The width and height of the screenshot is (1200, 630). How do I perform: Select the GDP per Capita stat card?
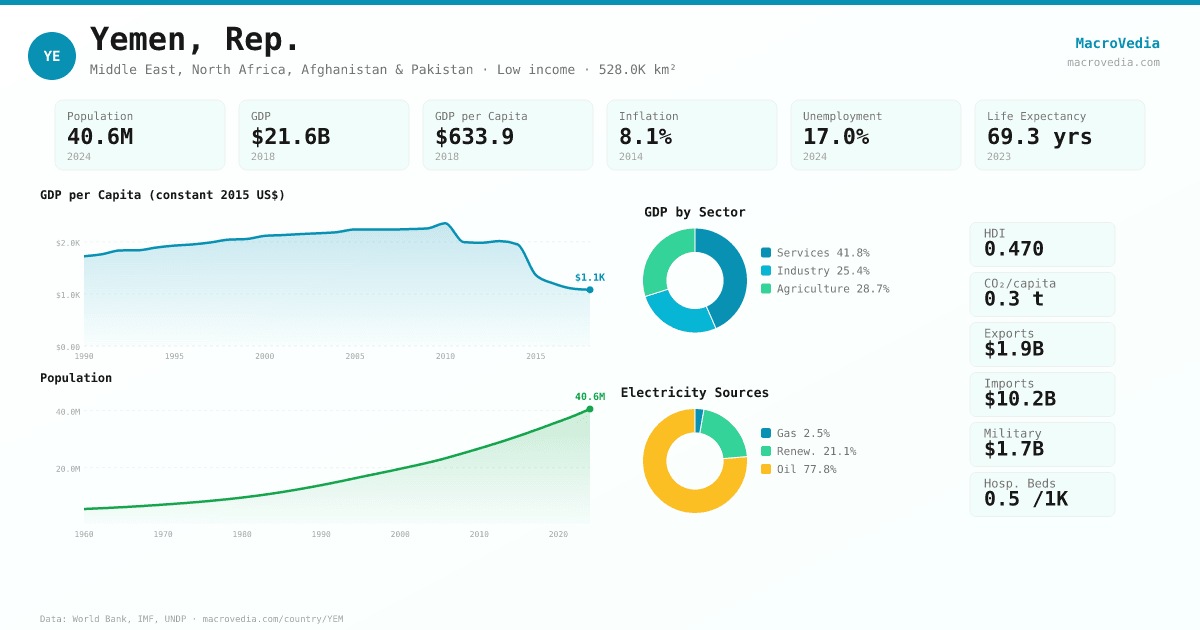coord(508,135)
